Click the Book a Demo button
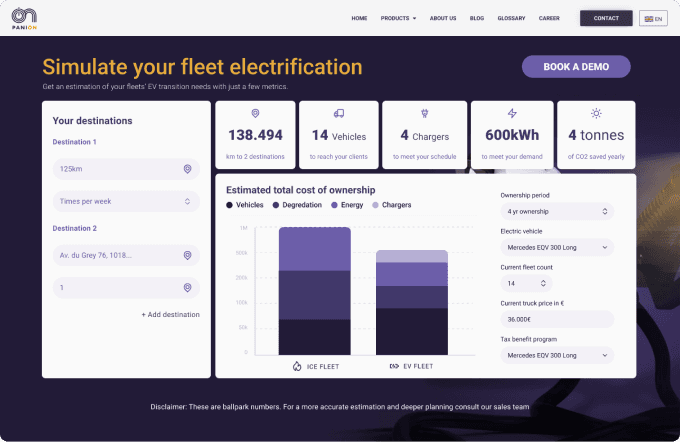Viewport: 680px width, 442px height. [x=576, y=66]
